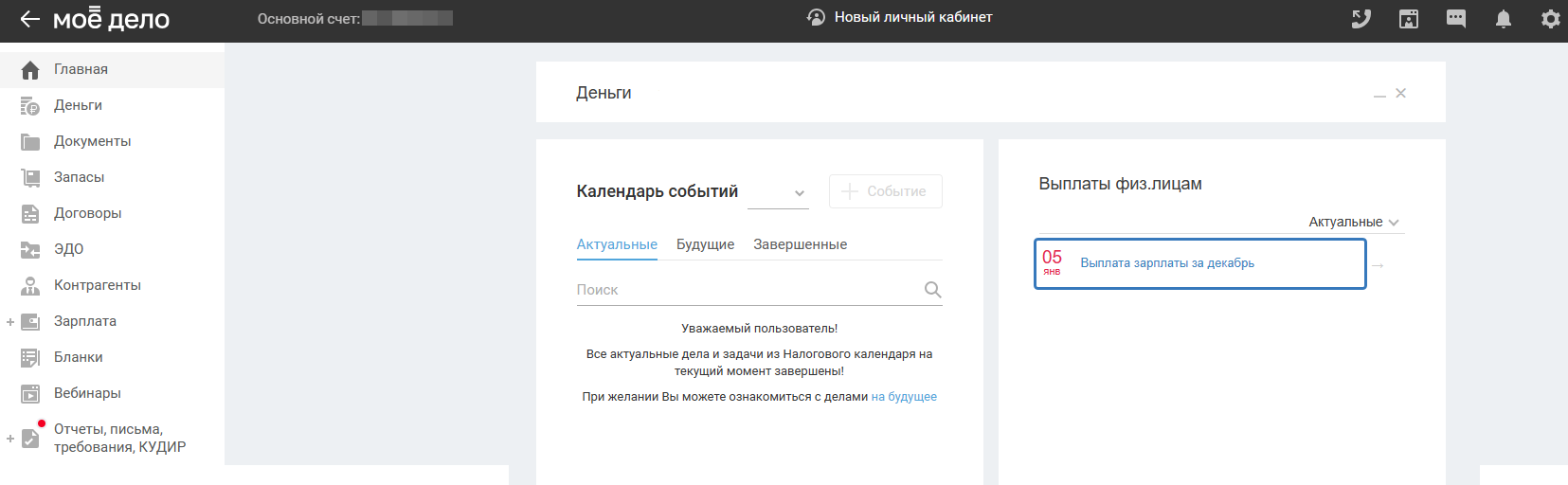
Task: Open the callback phone icon in header
Action: coord(1361,19)
